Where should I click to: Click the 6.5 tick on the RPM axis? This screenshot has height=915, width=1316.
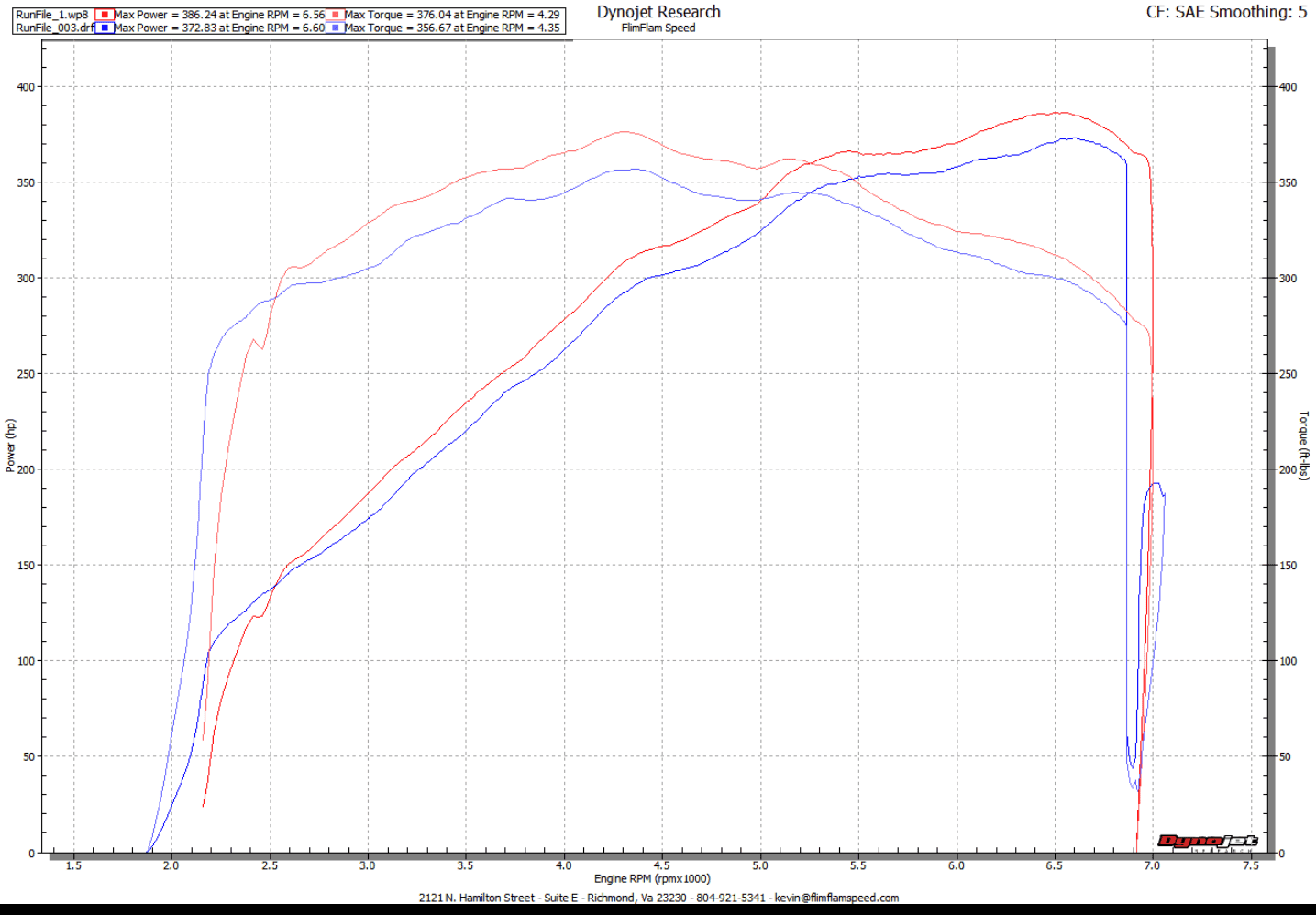[1055, 865]
